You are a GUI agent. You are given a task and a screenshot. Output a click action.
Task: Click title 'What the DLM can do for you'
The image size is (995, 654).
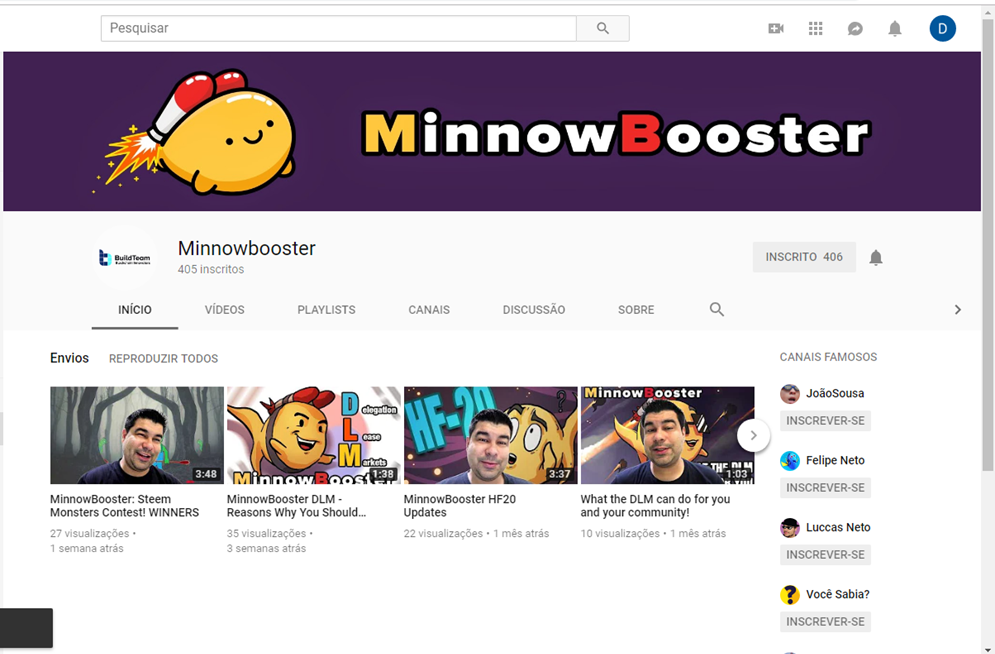(x=655, y=506)
